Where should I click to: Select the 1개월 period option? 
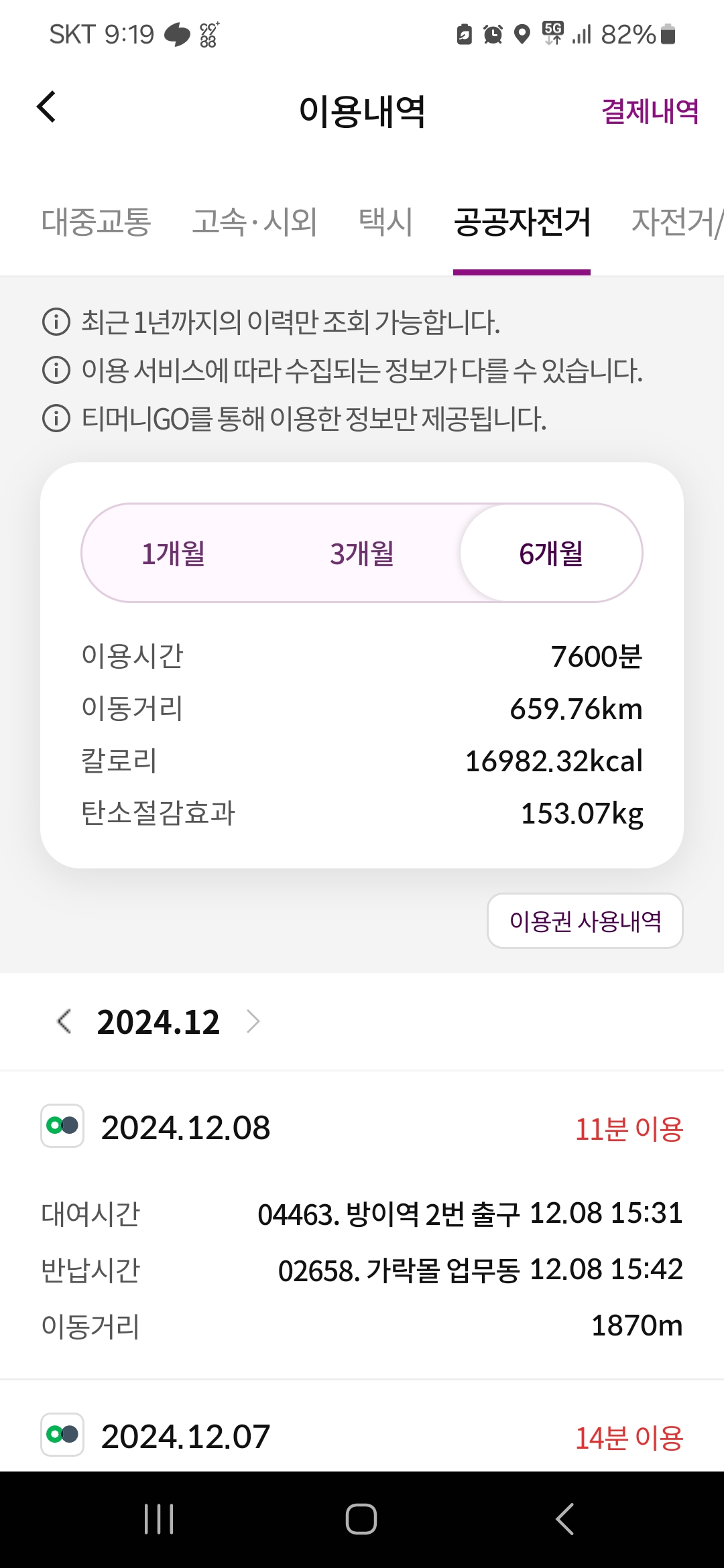(x=174, y=553)
